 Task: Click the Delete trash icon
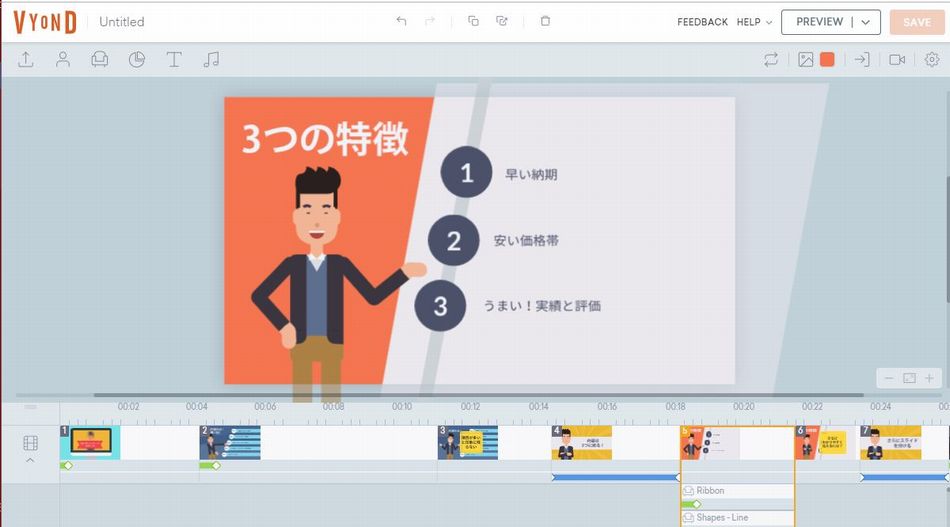pos(545,21)
